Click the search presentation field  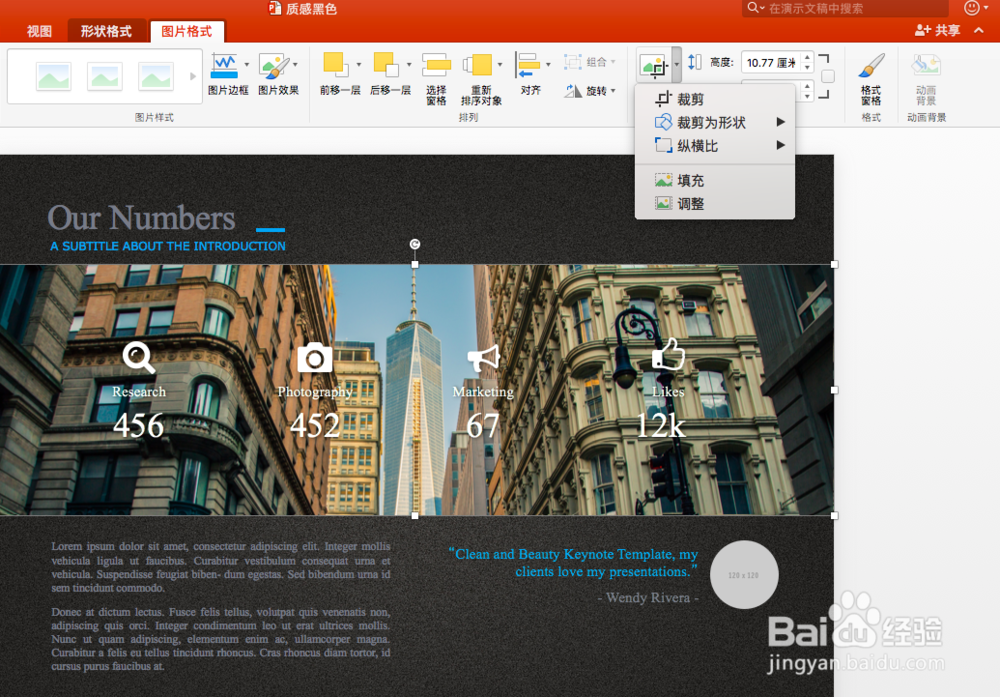844,8
